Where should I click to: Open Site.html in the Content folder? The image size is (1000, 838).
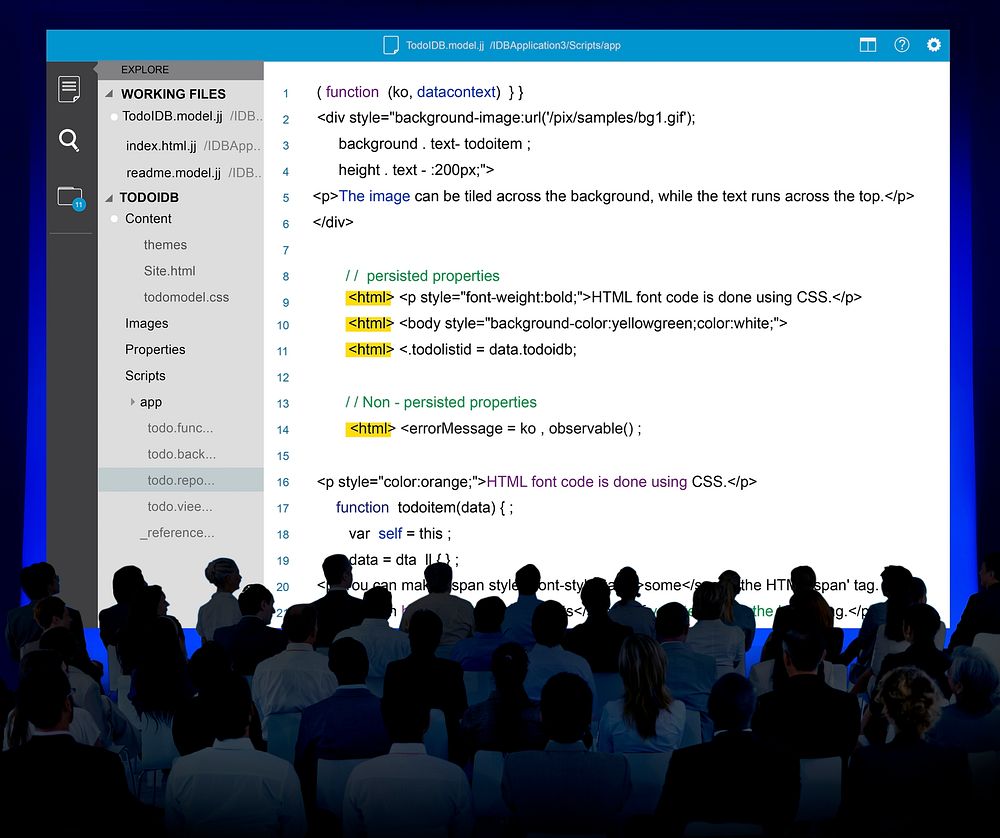tap(169, 271)
